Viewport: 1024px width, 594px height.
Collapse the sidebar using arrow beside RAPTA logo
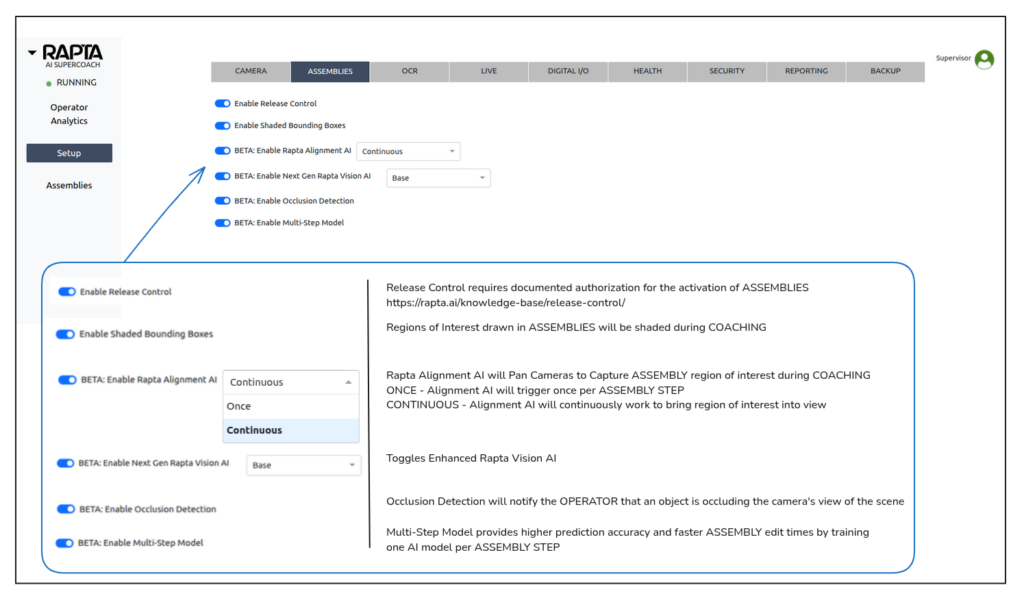point(32,52)
